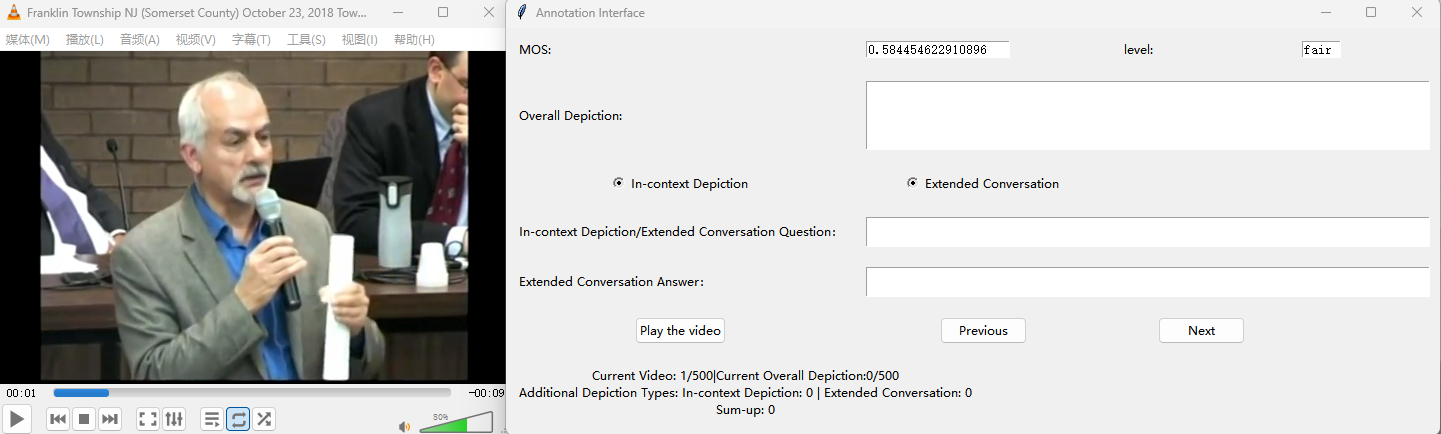Select the In-context Depiction radio button

pyautogui.click(x=618, y=183)
